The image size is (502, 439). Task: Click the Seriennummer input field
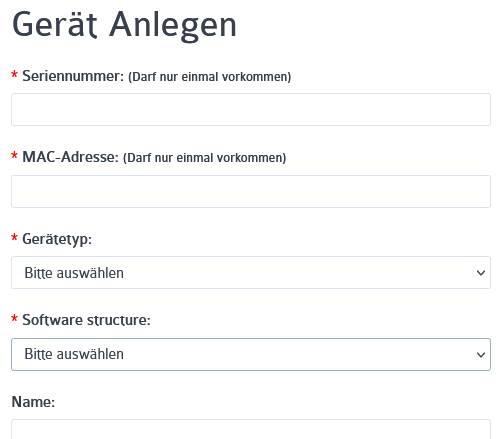point(251,110)
